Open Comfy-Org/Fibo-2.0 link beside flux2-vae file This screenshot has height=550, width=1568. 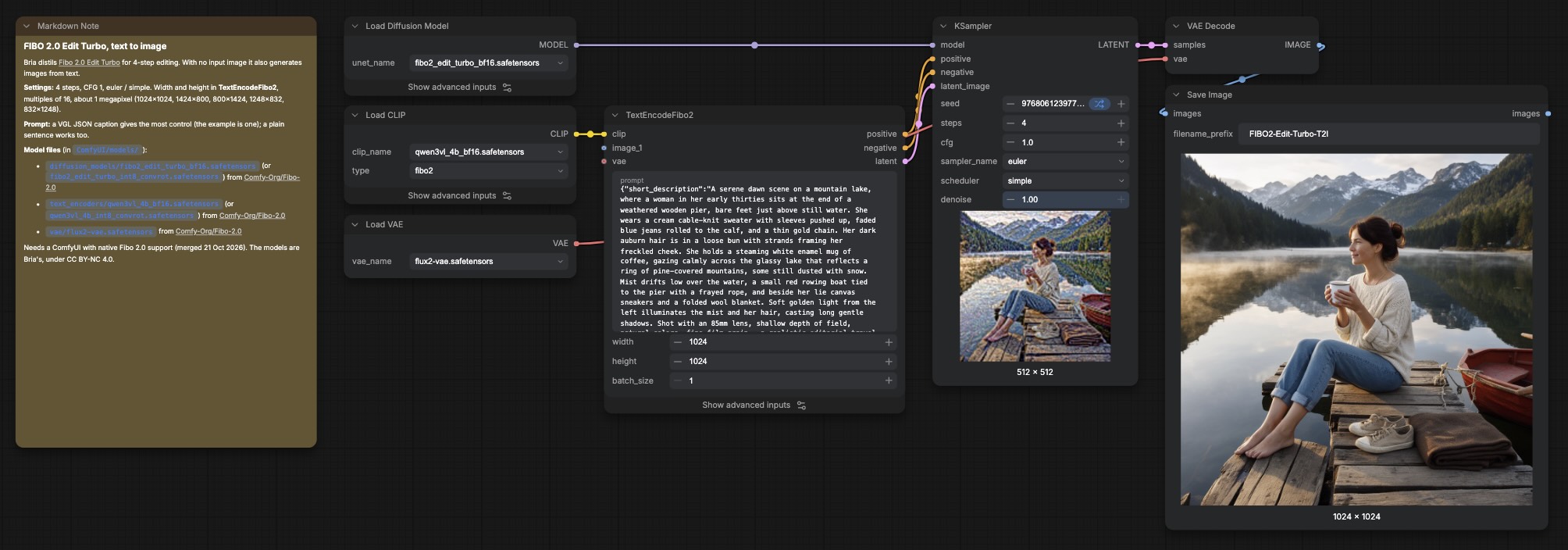coord(208,231)
